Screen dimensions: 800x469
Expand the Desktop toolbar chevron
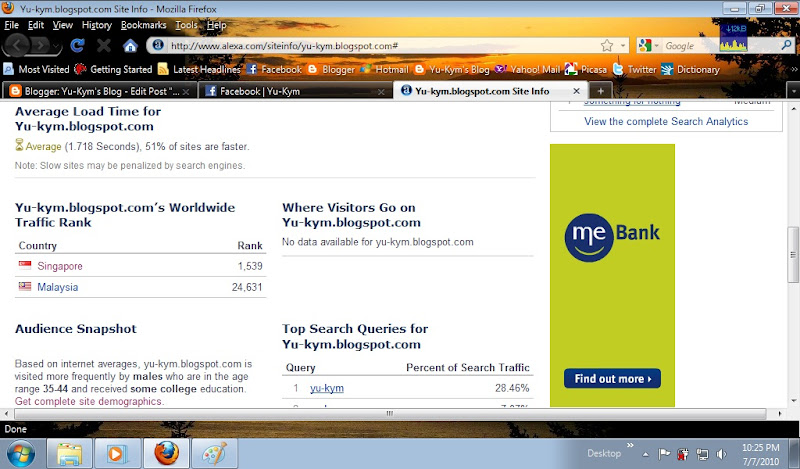click(x=630, y=445)
